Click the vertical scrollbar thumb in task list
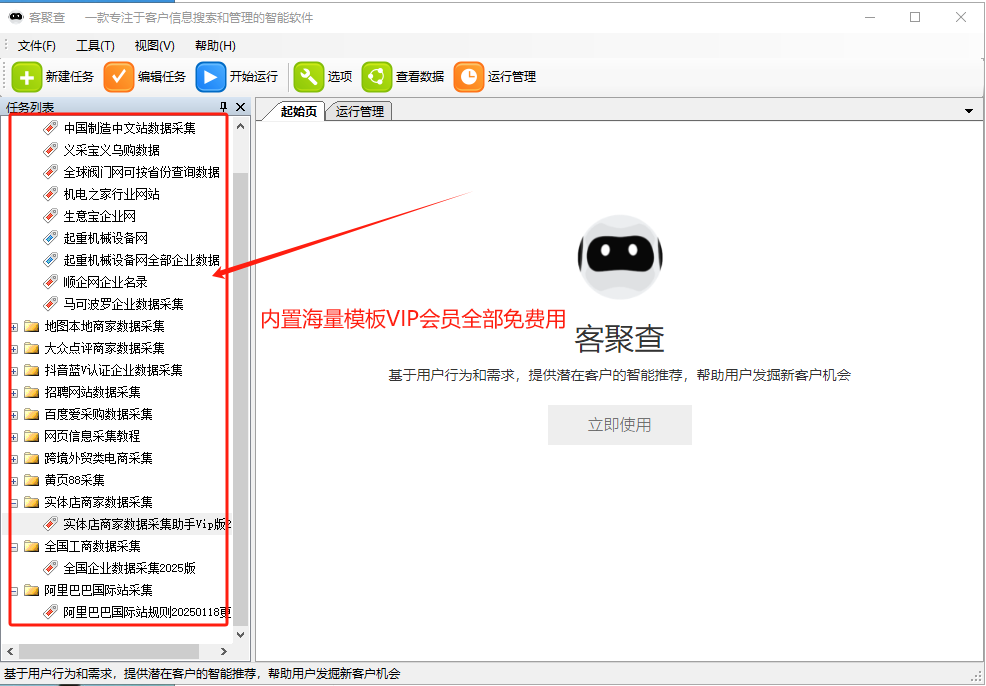 (241, 399)
